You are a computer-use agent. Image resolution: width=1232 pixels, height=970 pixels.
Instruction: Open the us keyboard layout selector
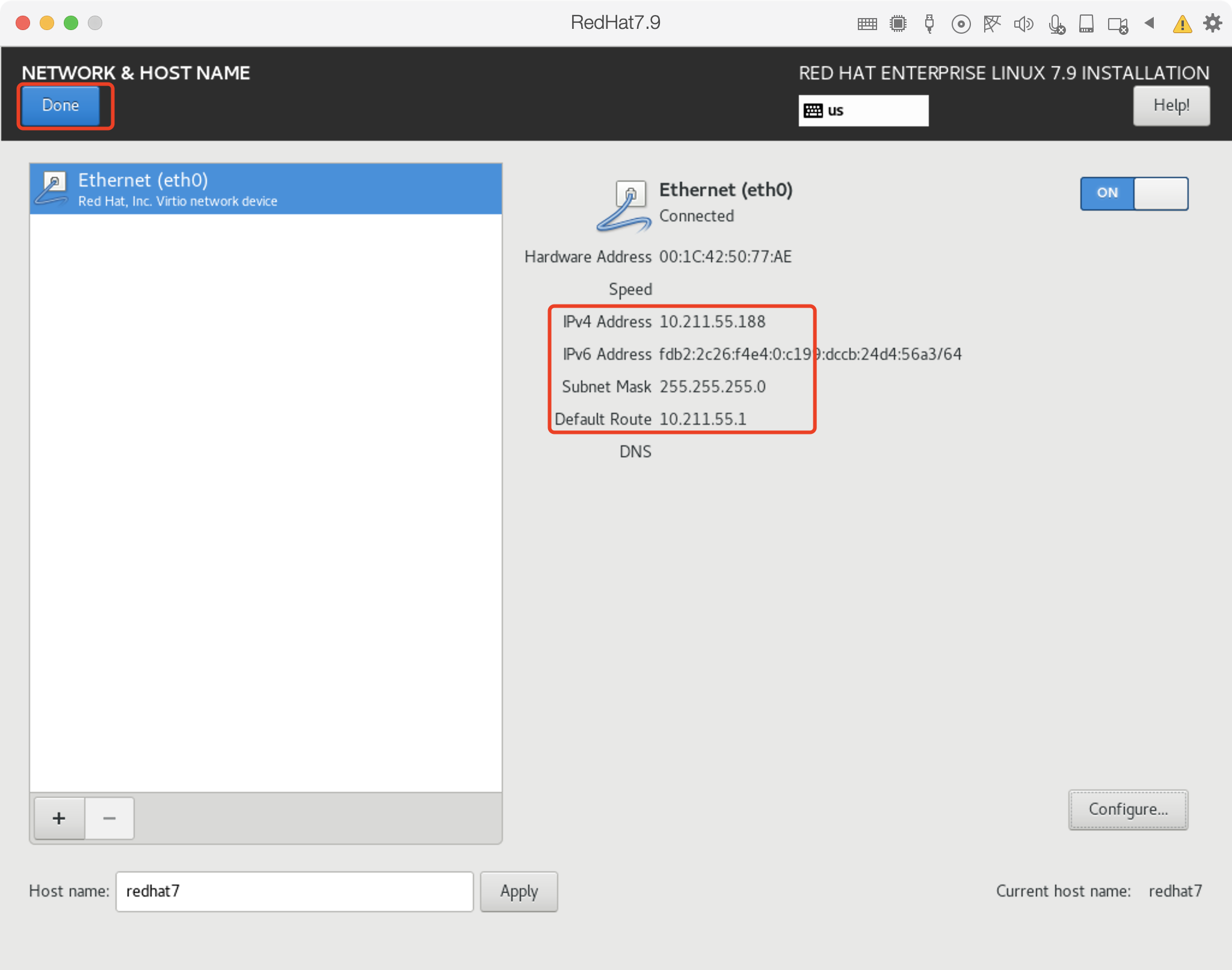(863, 111)
